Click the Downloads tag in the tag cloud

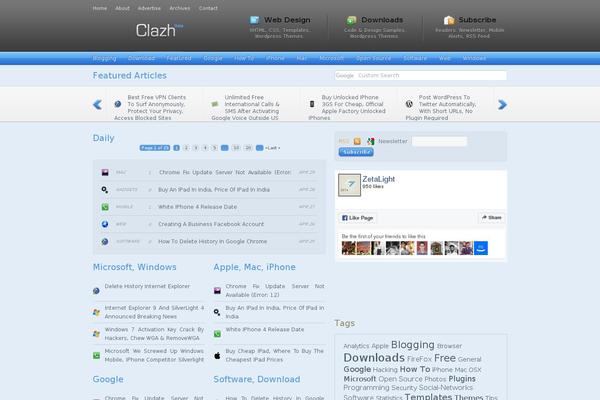pyautogui.click(x=374, y=358)
